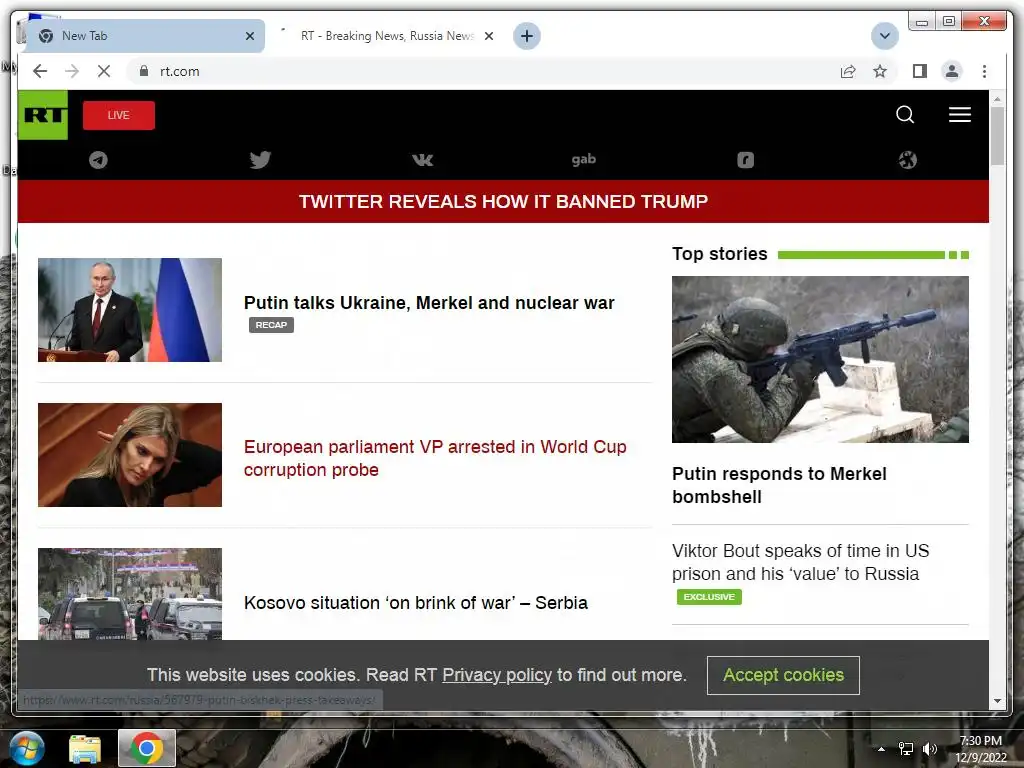Share this page using share icon
This screenshot has height=768, width=1024.
[x=848, y=71]
